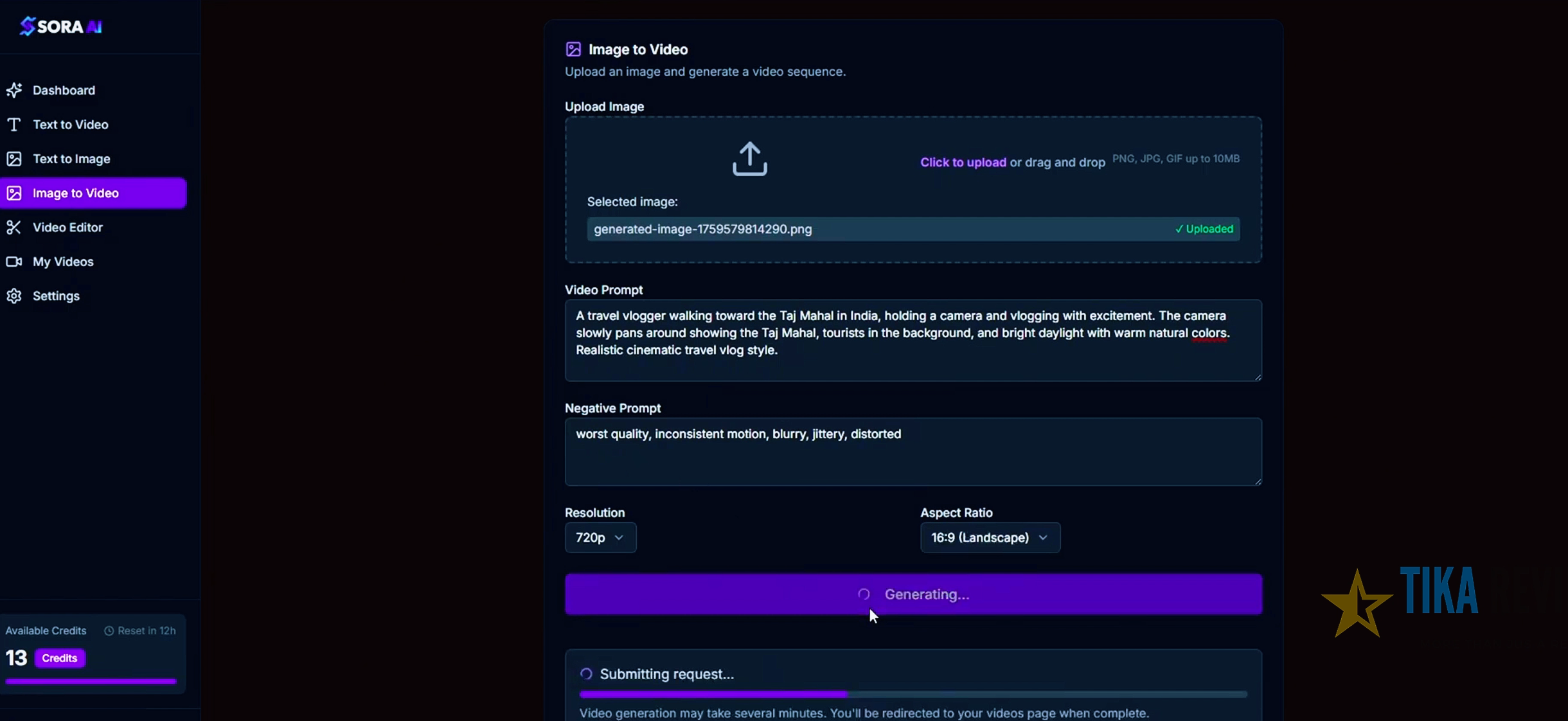1568x721 pixels.
Task: Click the Generating button
Action: click(912, 594)
